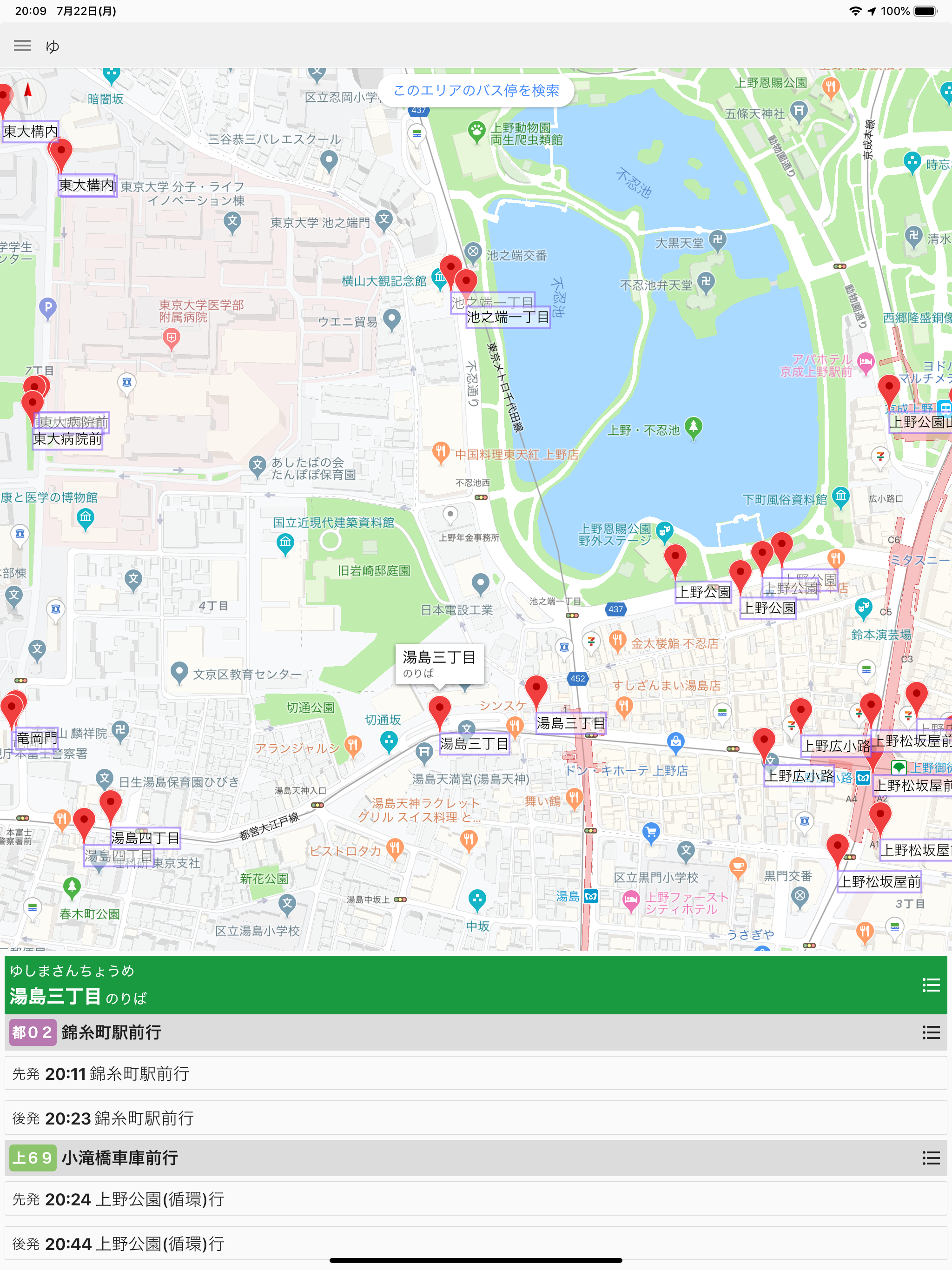This screenshot has height=1270, width=952.
Task: Tap the parking P icon
Action: [48, 309]
